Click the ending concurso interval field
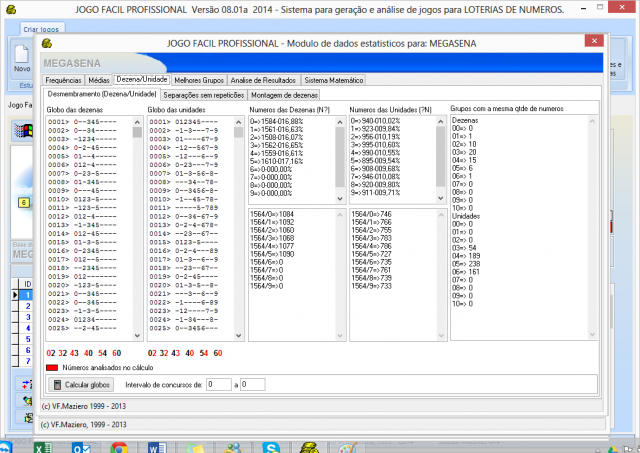 (x=251, y=384)
